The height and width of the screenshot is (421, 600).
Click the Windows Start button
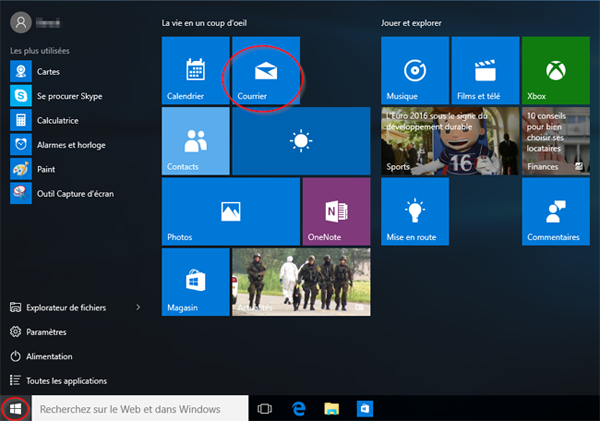pyautogui.click(x=15, y=409)
